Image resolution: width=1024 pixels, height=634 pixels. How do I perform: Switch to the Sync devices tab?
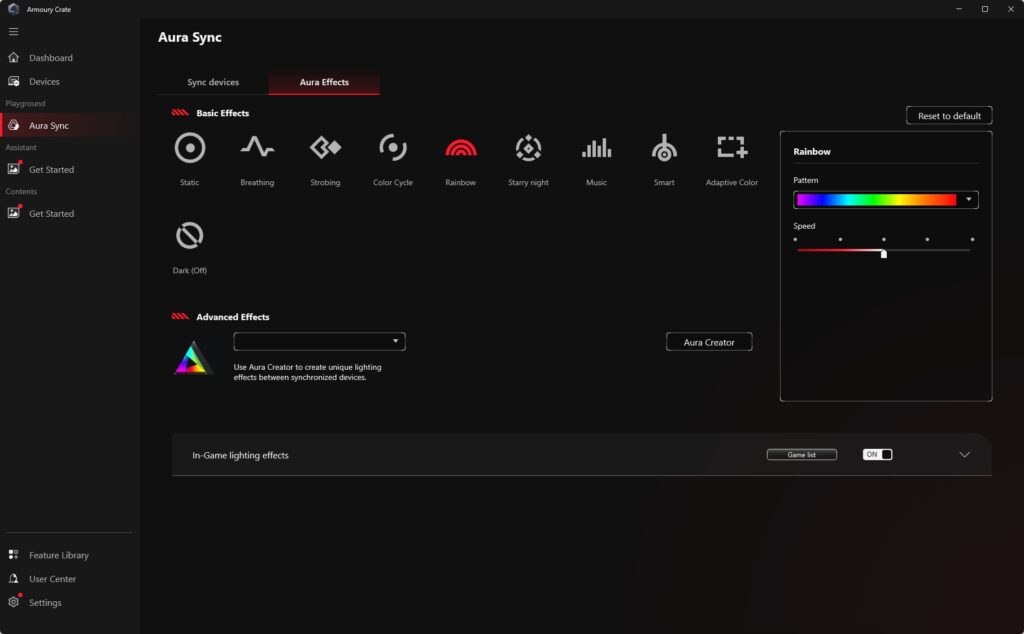point(213,82)
